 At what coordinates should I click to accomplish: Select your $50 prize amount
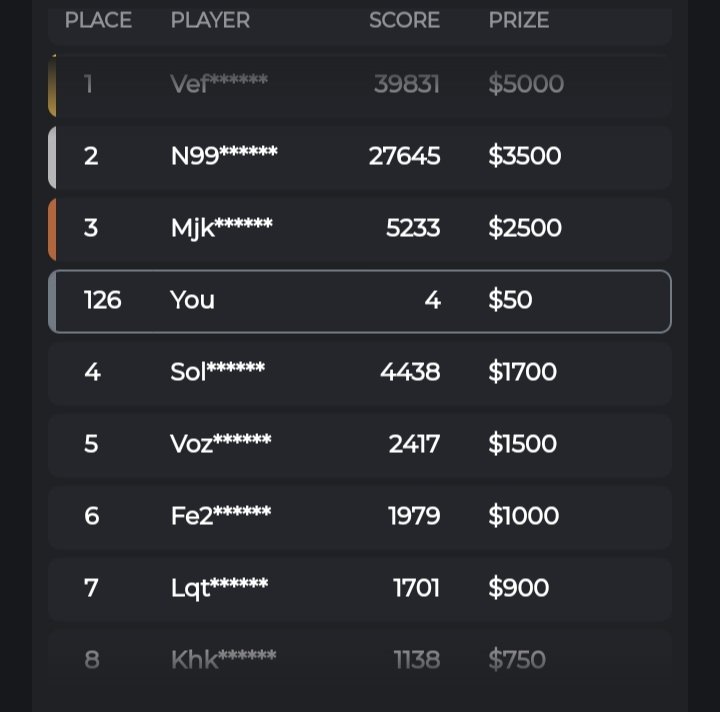point(510,300)
